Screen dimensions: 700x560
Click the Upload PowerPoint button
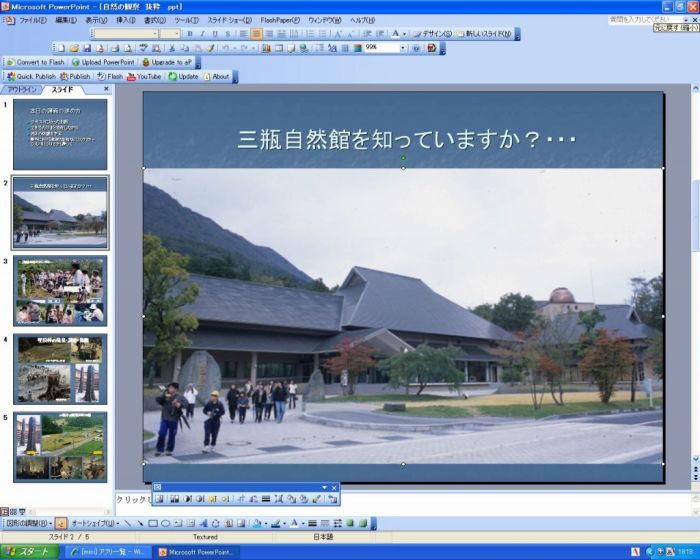[x=102, y=62]
